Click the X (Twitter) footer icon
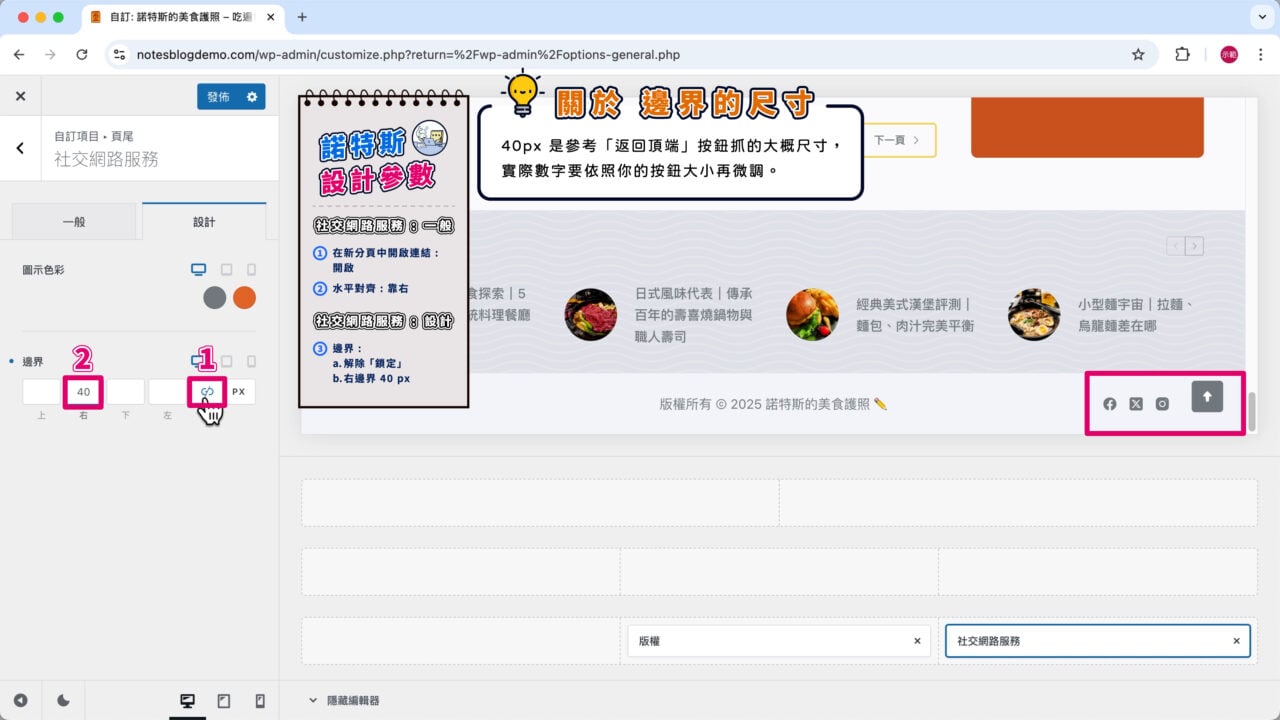The image size is (1280, 720). coord(1135,404)
